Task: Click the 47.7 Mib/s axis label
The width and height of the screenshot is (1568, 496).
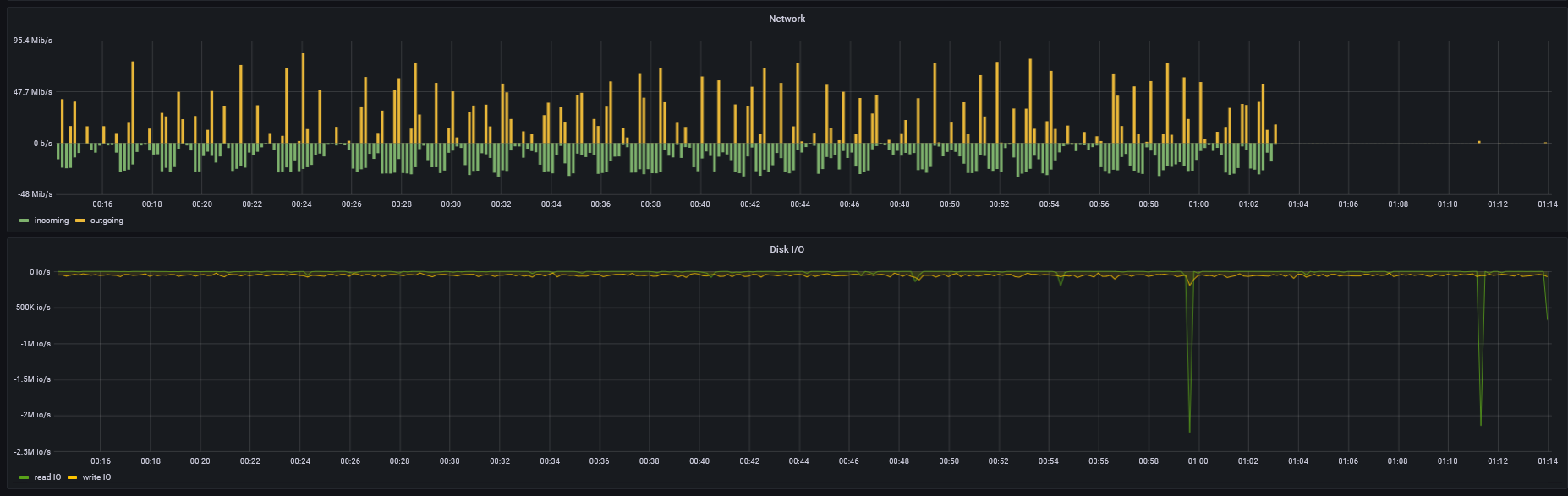Action: pos(33,92)
